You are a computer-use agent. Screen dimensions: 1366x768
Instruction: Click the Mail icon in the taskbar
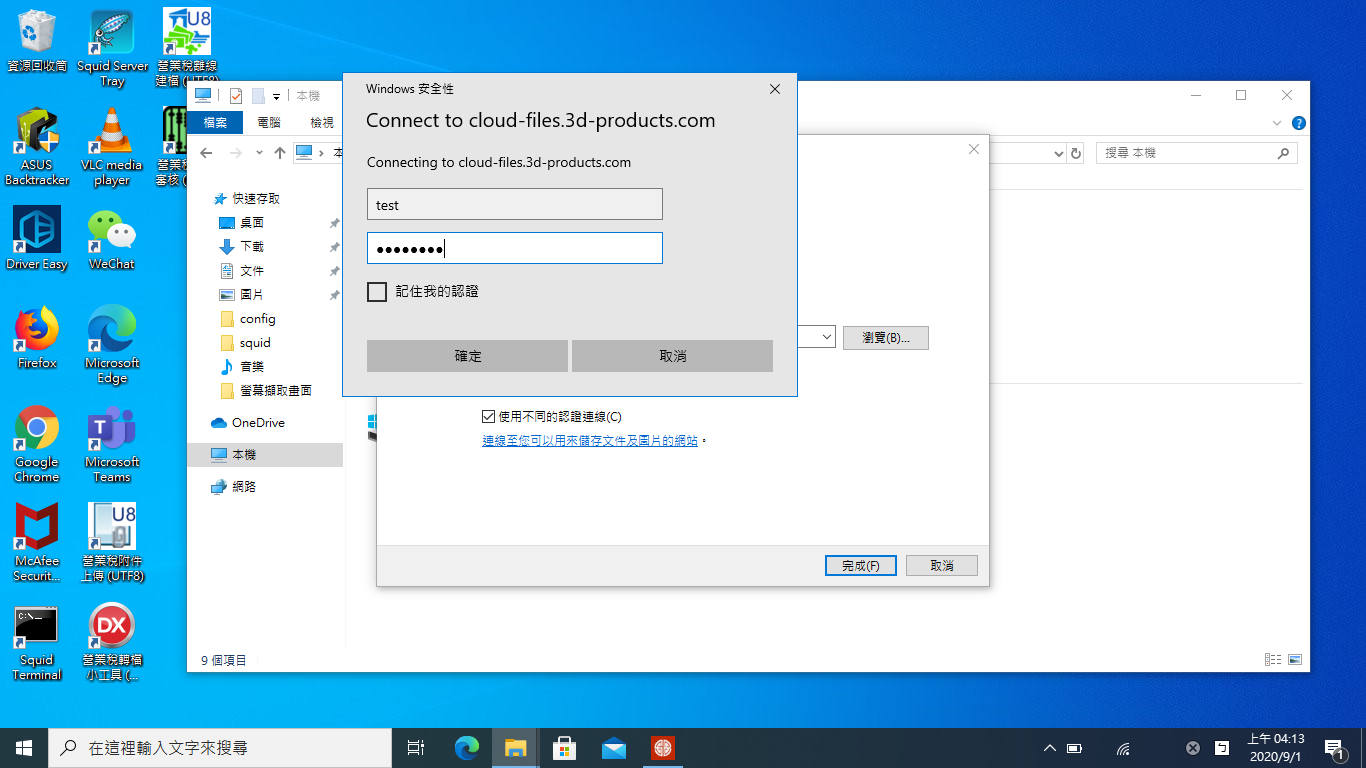click(x=613, y=748)
